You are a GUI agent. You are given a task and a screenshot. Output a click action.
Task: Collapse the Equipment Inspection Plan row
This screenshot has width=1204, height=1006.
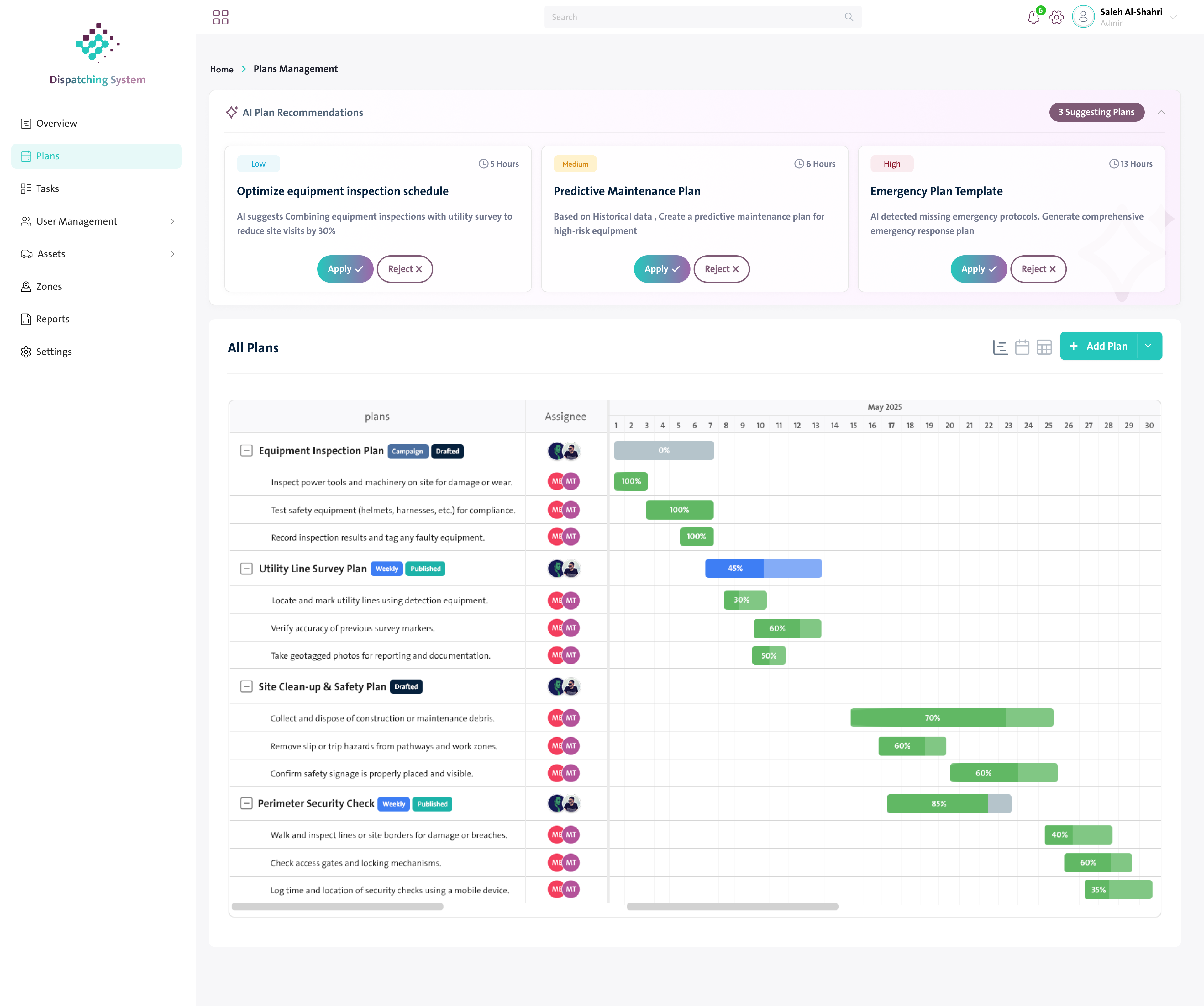(x=246, y=451)
